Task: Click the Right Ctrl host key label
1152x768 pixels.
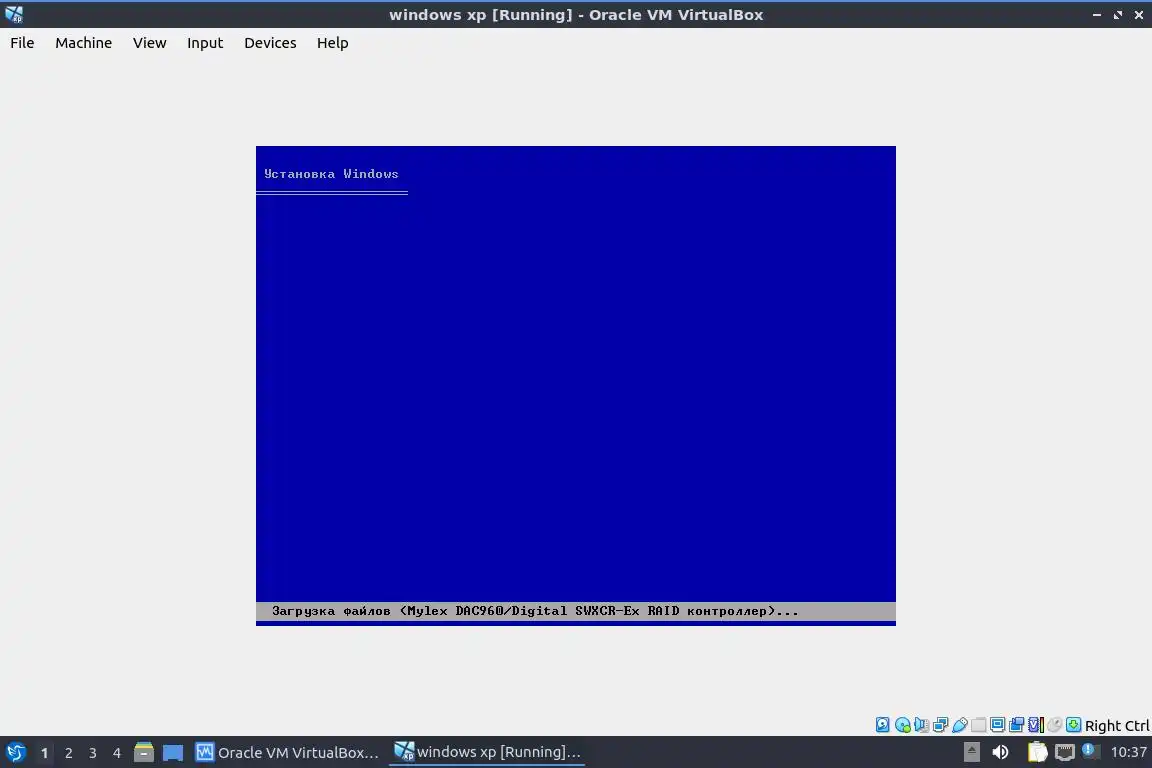Action: pyautogui.click(x=1117, y=725)
